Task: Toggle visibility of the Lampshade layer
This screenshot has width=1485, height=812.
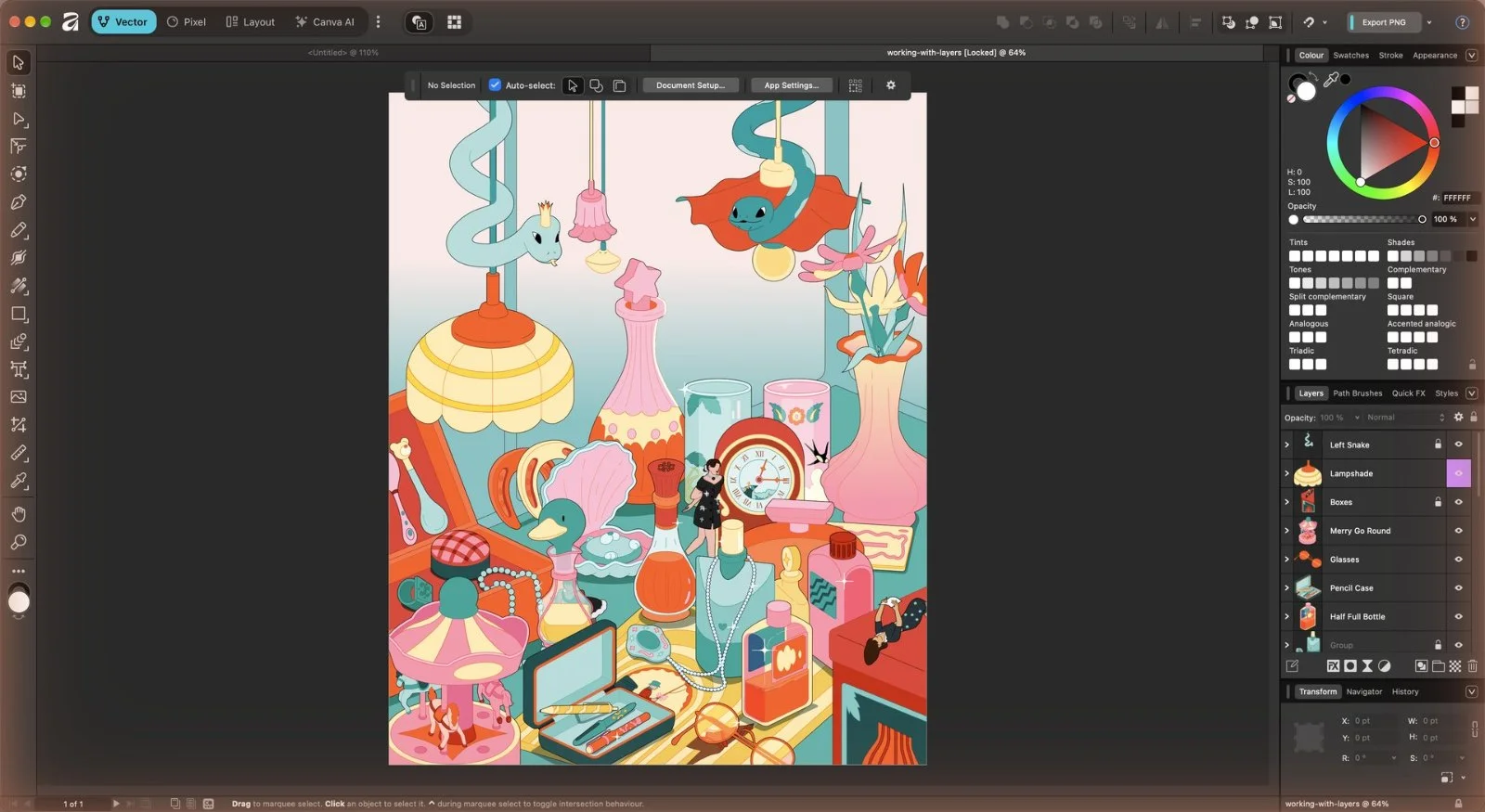Action: 1458,473
